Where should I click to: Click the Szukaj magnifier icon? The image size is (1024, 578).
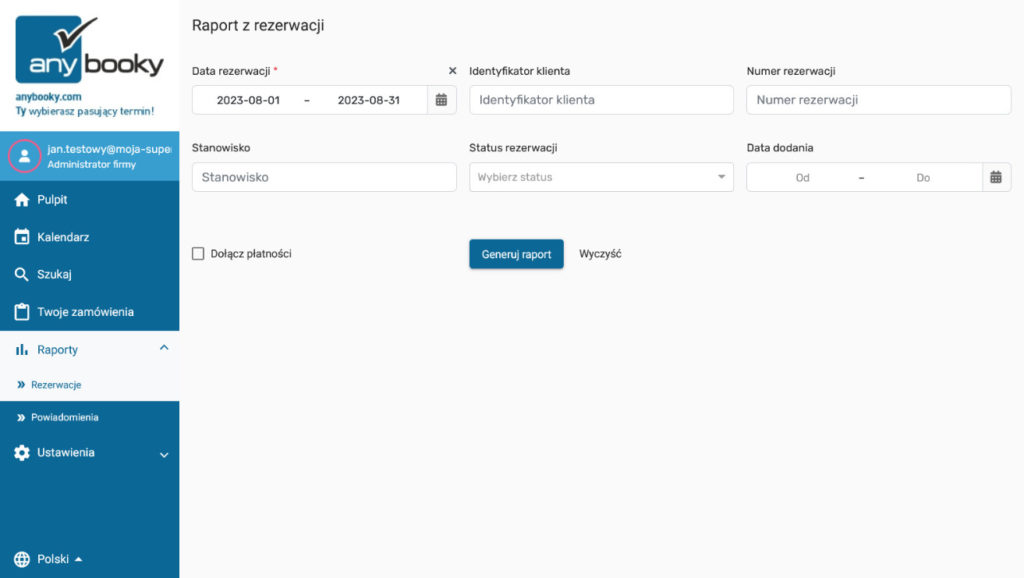[22, 274]
